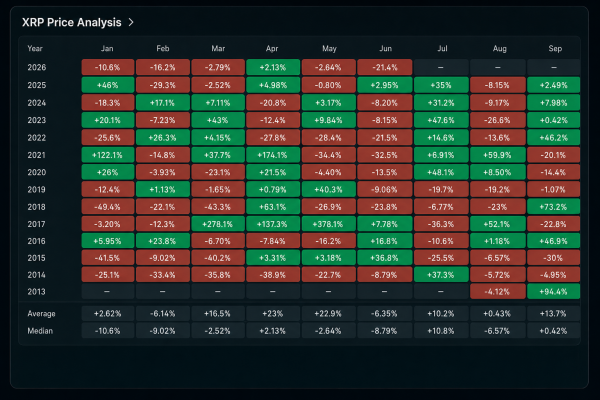Open the XRP Price Analysis title link
This screenshot has width=600, height=400.
[x=72, y=23]
